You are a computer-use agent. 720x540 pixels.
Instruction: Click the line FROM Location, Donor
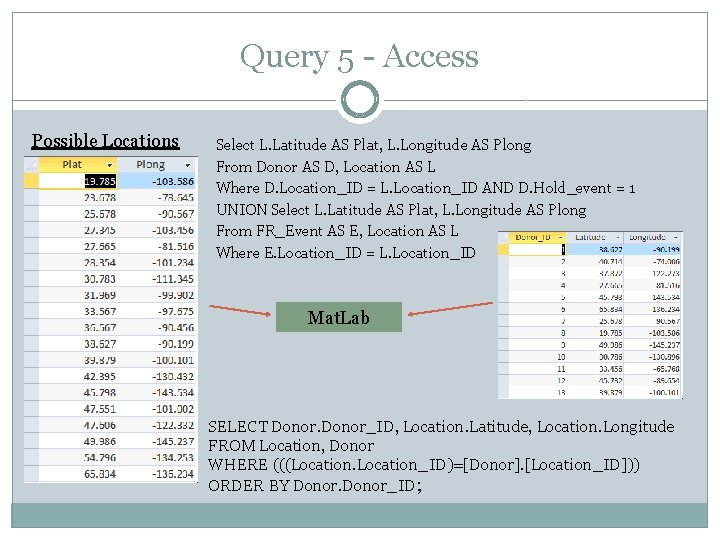coord(291,446)
